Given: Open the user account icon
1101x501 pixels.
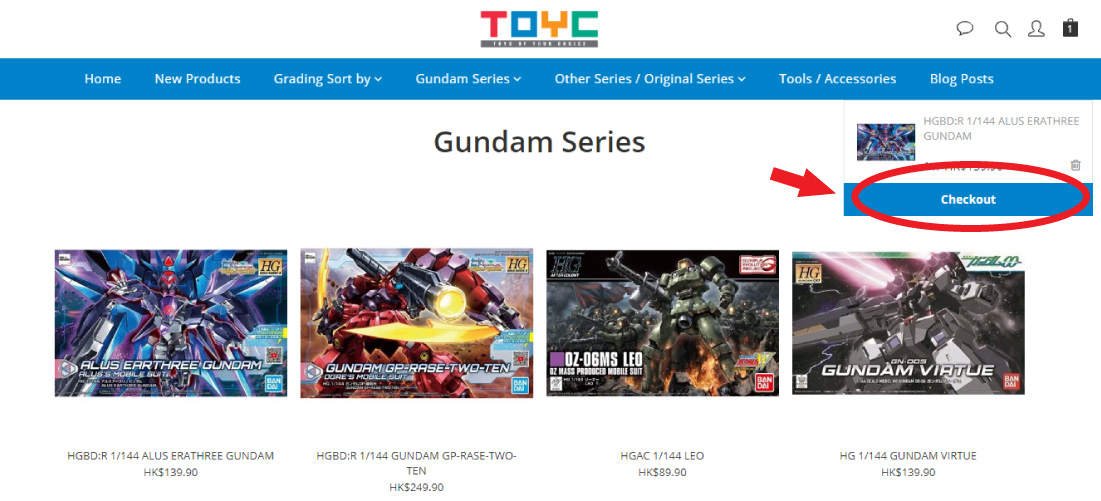Looking at the screenshot, I should coord(1036,29).
